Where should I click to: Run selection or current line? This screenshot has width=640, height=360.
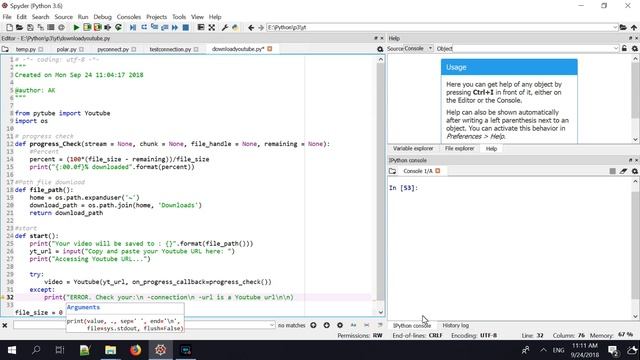[x=108, y=27]
